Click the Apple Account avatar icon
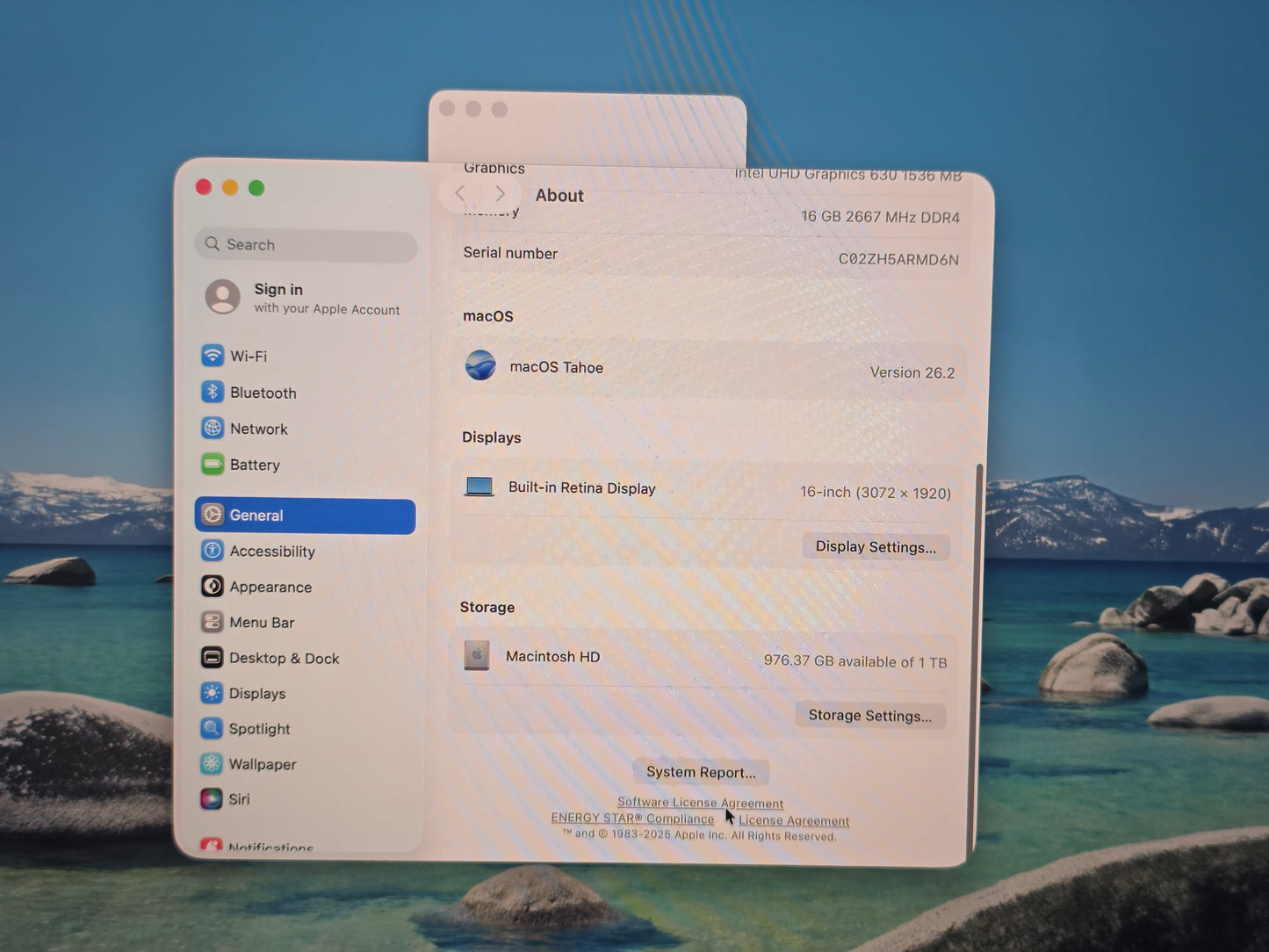 pos(223,297)
